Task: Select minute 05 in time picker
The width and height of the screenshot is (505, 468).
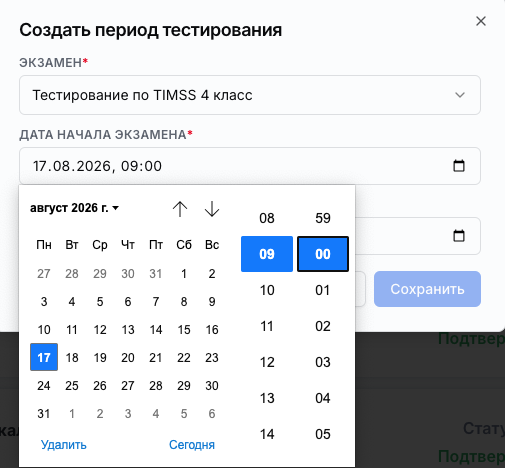Action: (x=323, y=434)
